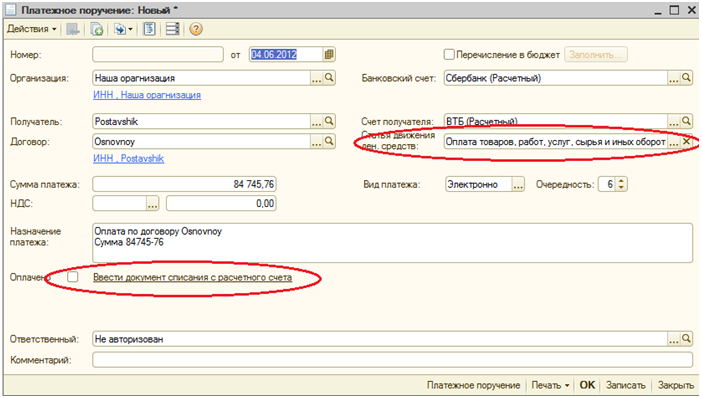Click the Закрыть button

675,385
